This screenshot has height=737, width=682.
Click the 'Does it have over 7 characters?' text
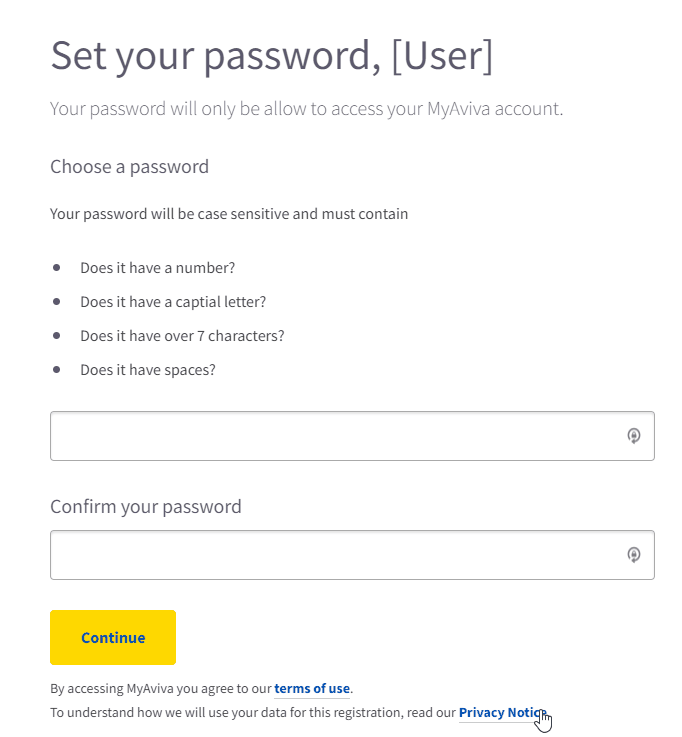tap(182, 336)
